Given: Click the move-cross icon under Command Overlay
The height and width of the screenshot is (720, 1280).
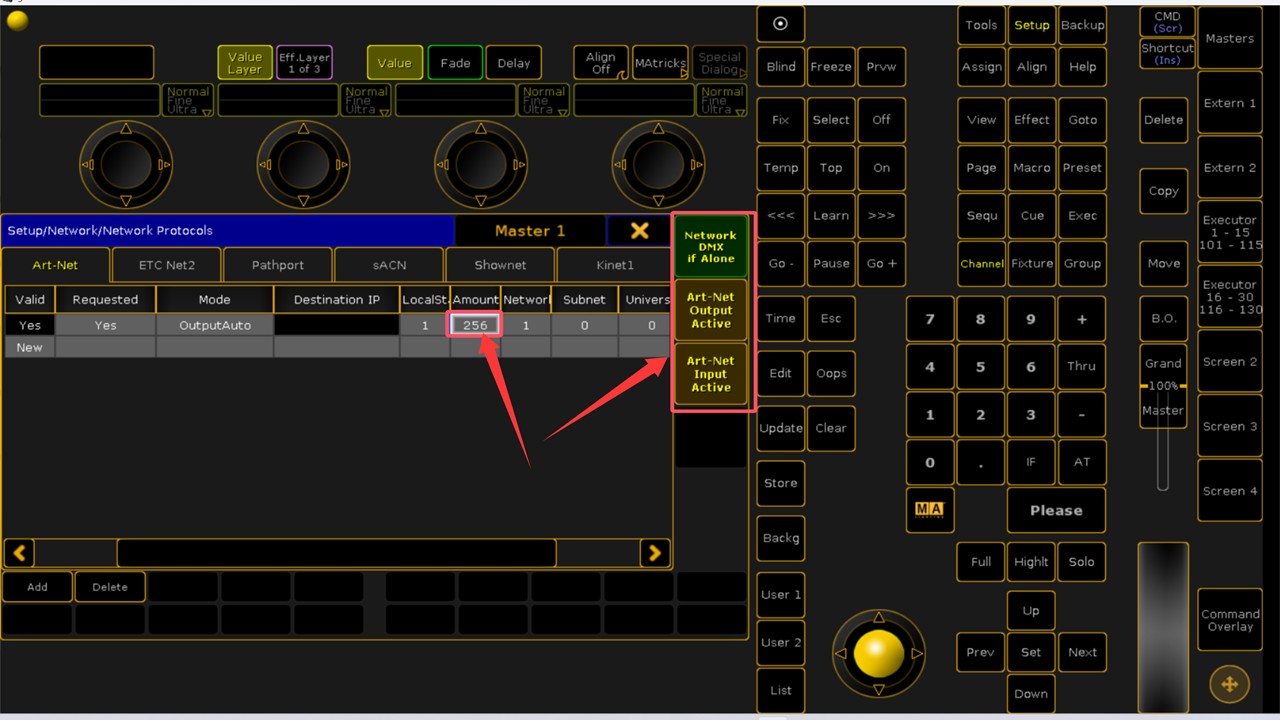Looking at the screenshot, I should (1229, 684).
